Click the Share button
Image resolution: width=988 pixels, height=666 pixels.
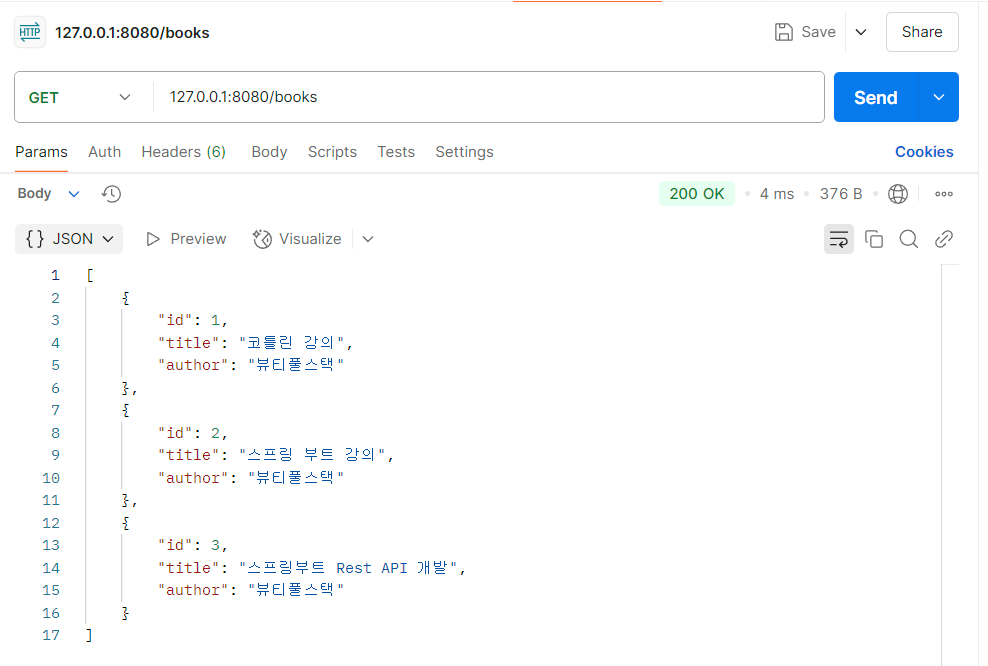(921, 31)
